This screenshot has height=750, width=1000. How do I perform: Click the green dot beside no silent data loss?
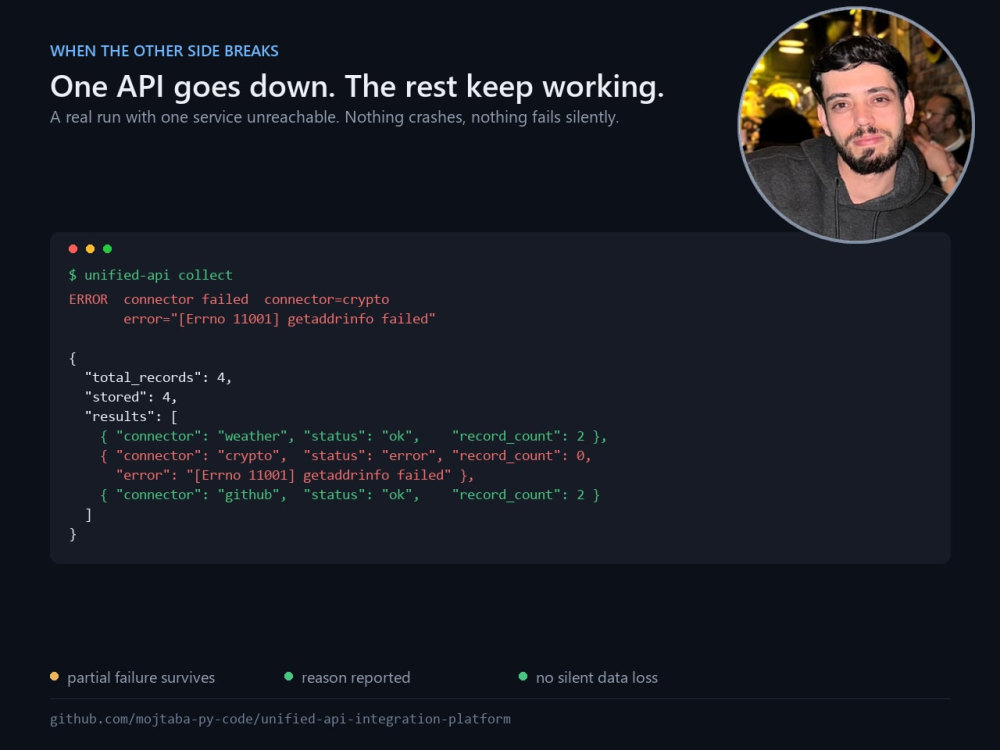[x=523, y=677]
